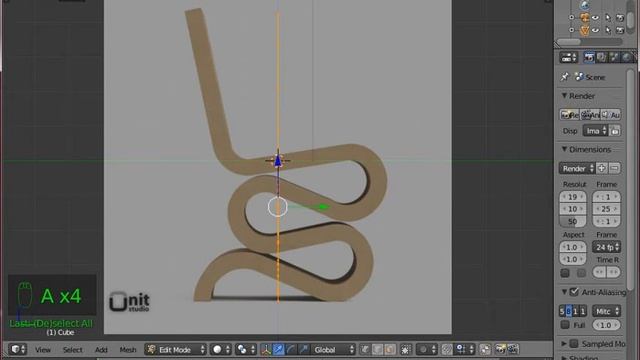Expand the first outliner object row
This screenshot has width=640, height=360.
pos(572,18)
